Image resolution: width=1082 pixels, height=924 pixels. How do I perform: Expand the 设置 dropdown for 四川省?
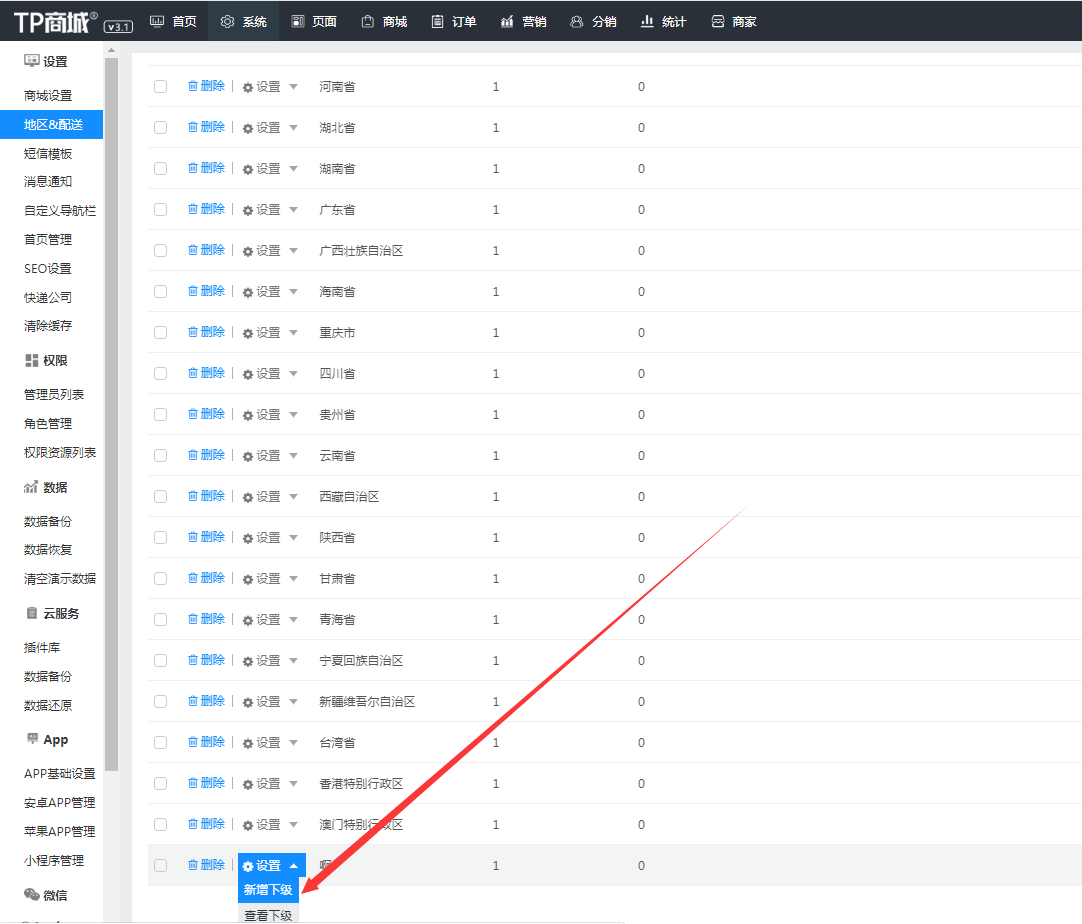point(293,373)
